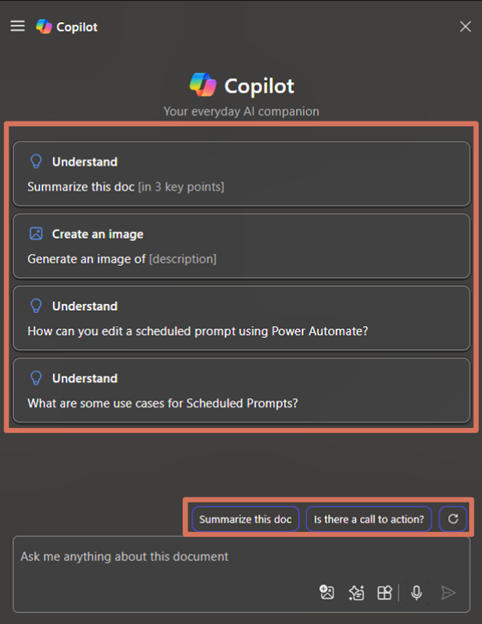Click the picture icon beside Create an image
This screenshot has height=624, width=482.
36,234
